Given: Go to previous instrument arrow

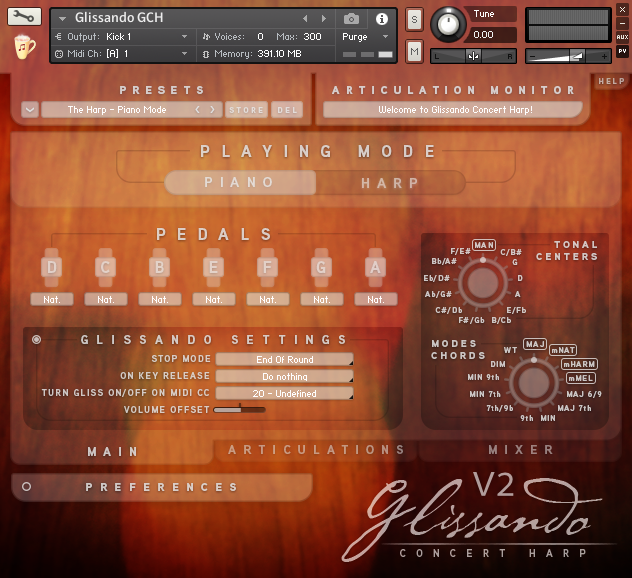Looking at the screenshot, I should point(305,19).
